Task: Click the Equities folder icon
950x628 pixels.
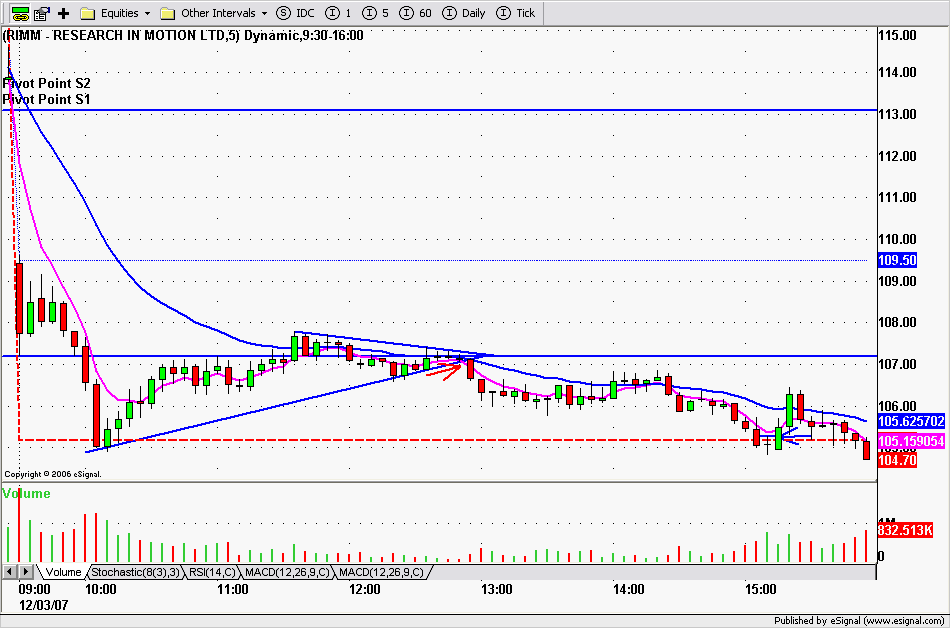Action: (88, 13)
